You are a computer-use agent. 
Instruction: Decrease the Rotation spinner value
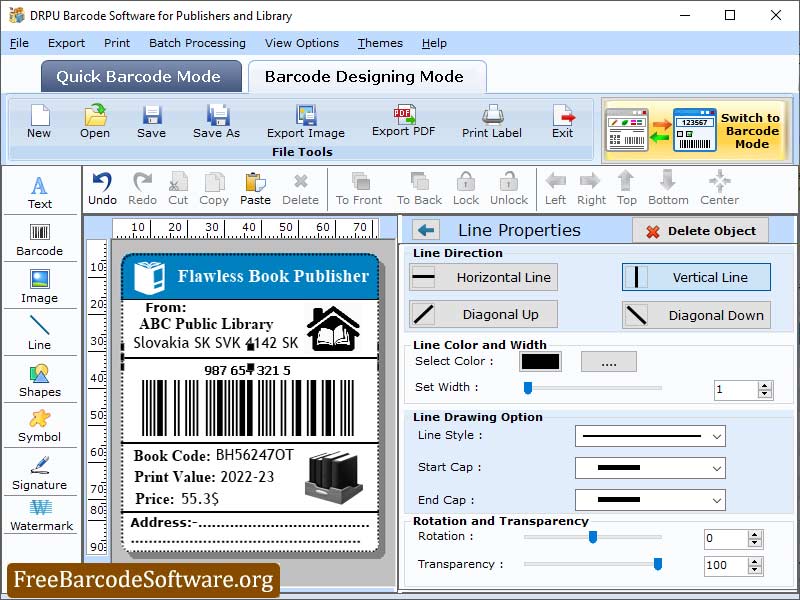tap(755, 543)
